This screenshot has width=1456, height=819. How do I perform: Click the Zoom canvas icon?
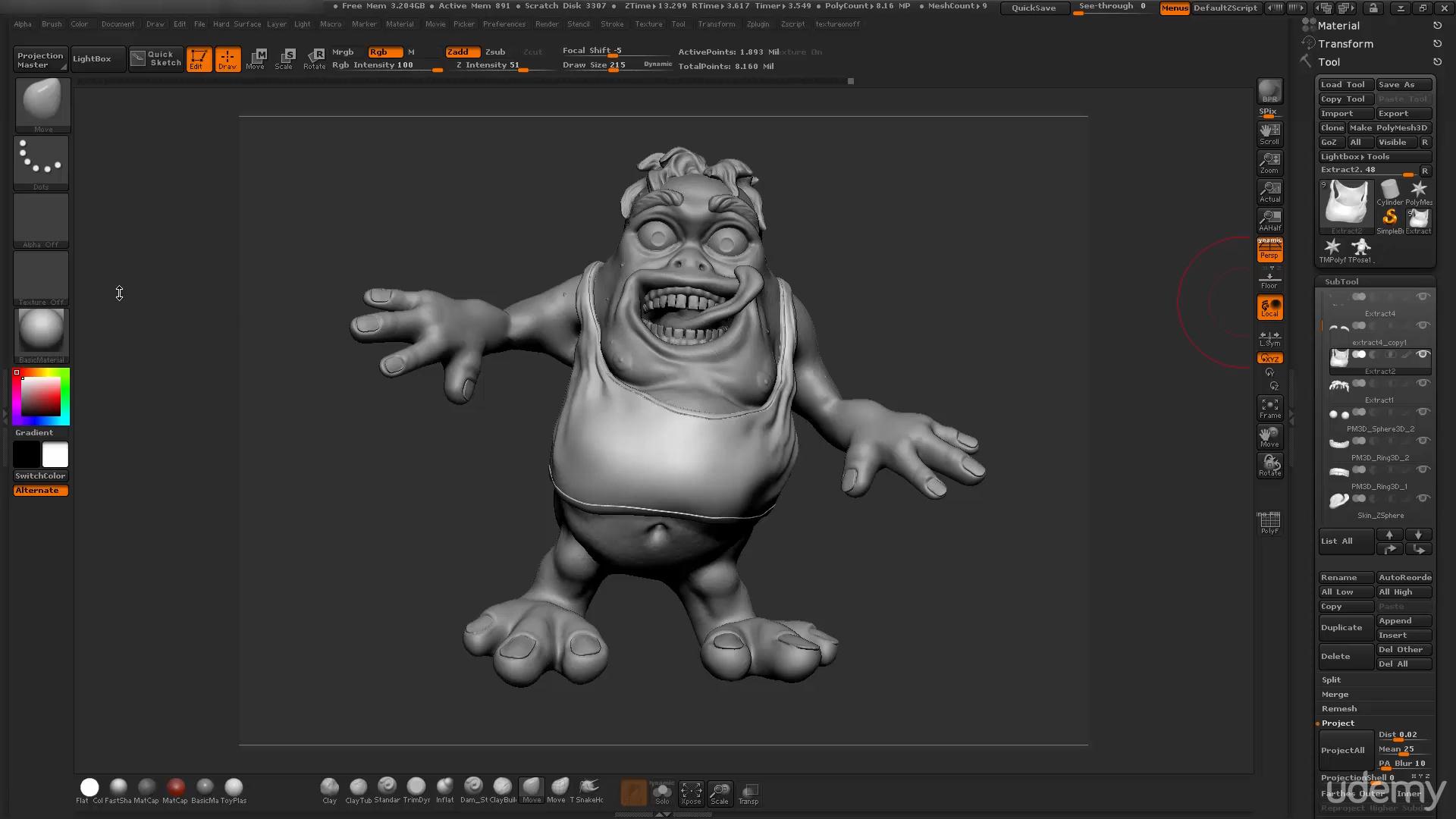pos(1269,162)
